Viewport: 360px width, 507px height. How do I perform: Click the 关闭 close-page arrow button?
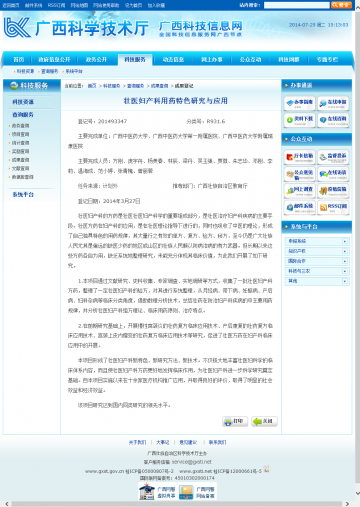(264, 421)
